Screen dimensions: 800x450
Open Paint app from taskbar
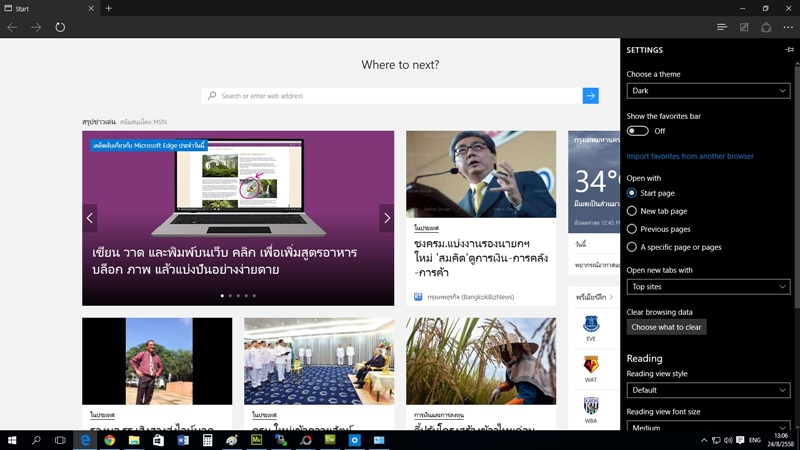(x=232, y=440)
